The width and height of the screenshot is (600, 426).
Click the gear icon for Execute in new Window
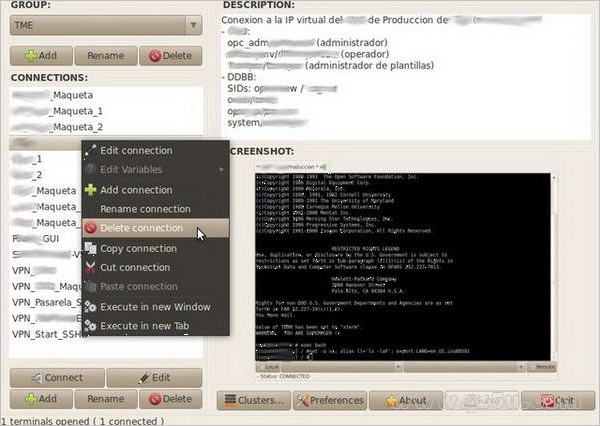[x=91, y=307]
